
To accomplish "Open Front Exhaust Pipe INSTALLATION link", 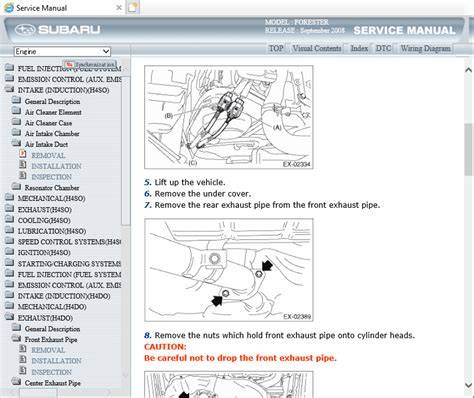I will click(56, 361).
